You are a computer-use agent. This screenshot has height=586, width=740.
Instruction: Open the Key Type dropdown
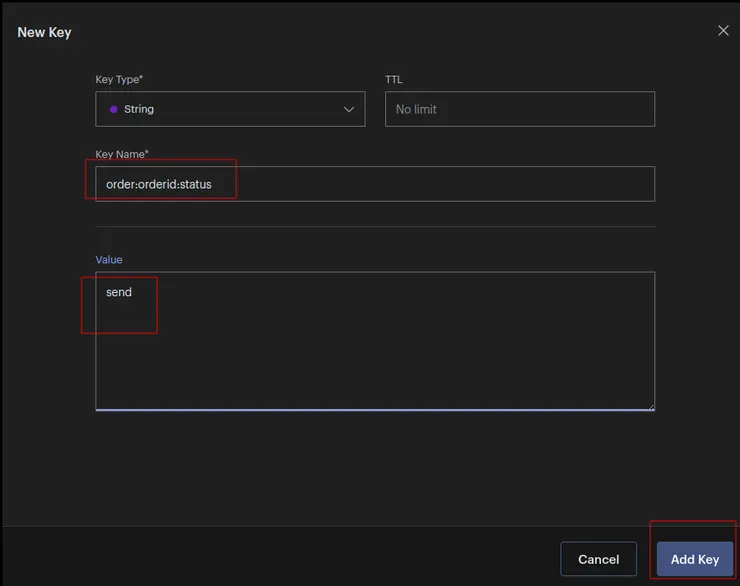(x=230, y=109)
